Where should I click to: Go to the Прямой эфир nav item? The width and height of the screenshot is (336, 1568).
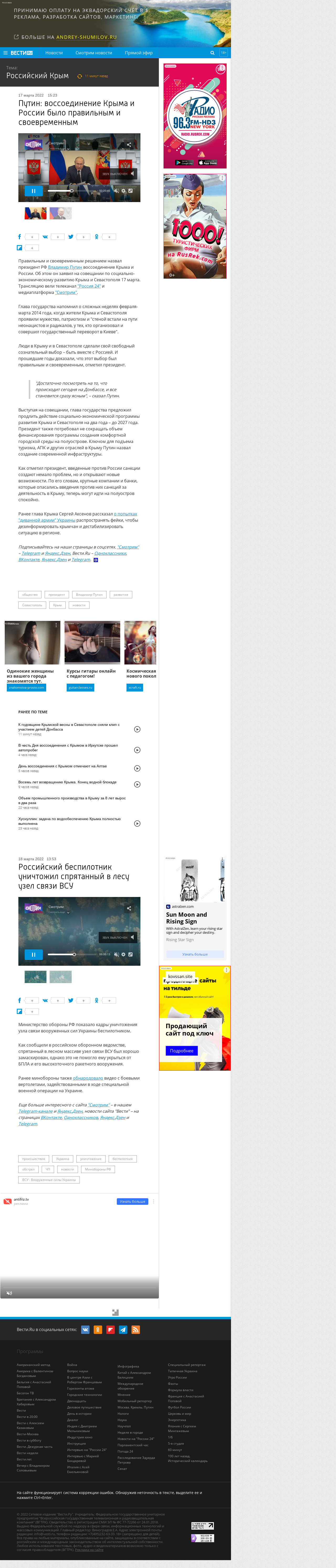pos(139,53)
